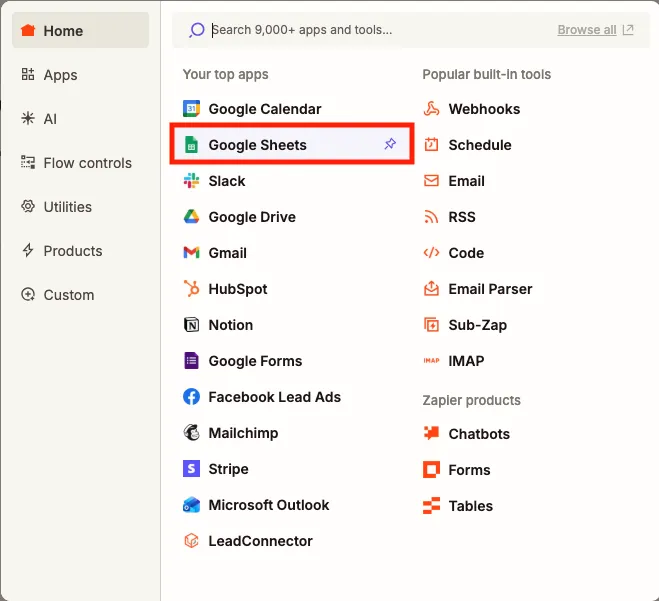Select the Schedule tool label
The height and width of the screenshot is (601, 659).
pos(480,145)
